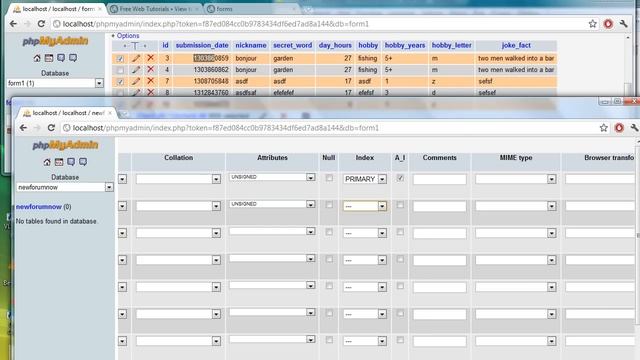Toggle checkbox for row id 4

[120, 70]
